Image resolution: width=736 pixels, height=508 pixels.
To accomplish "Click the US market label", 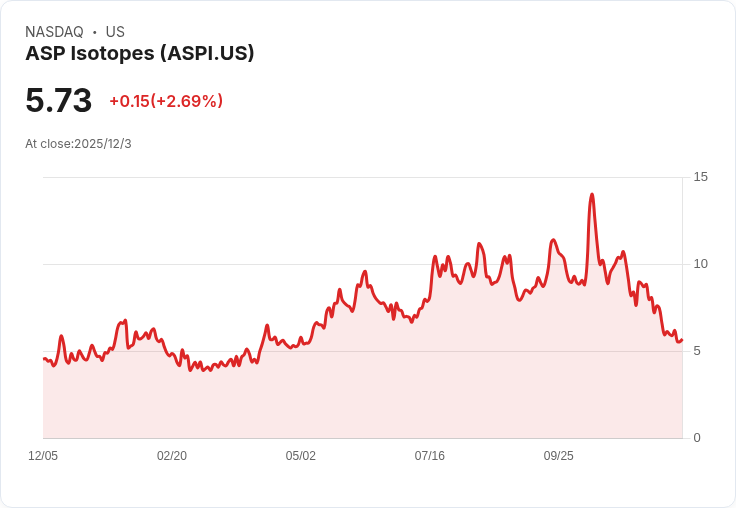I will point(115,32).
